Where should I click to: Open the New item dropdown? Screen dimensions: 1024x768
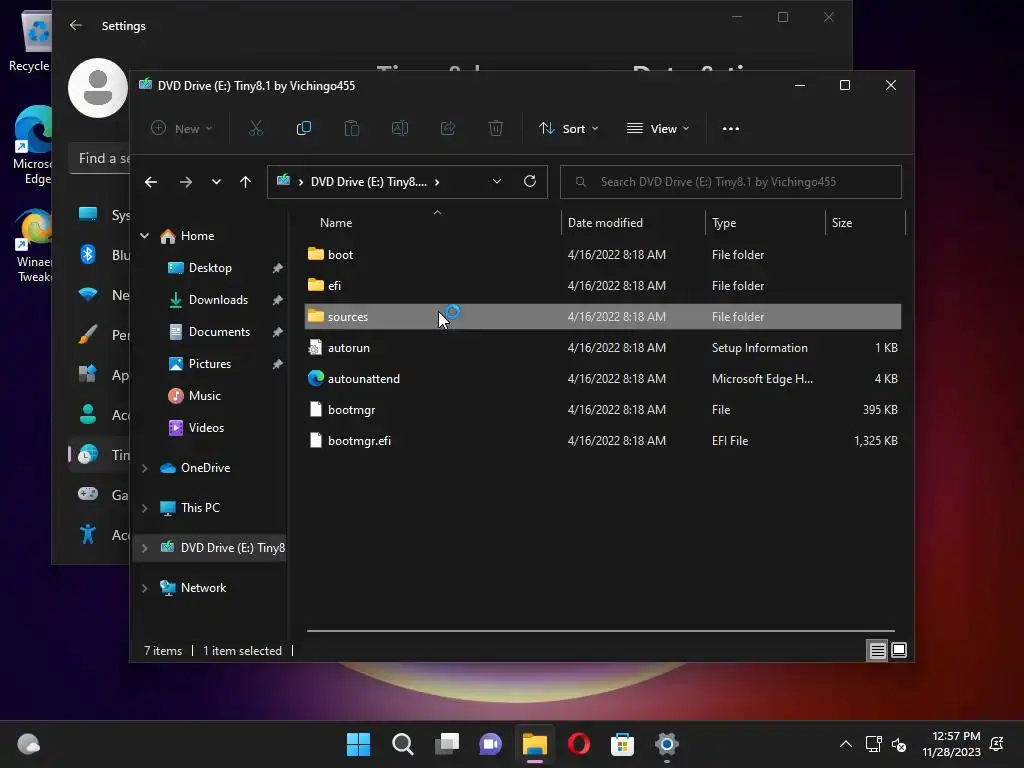(x=182, y=129)
